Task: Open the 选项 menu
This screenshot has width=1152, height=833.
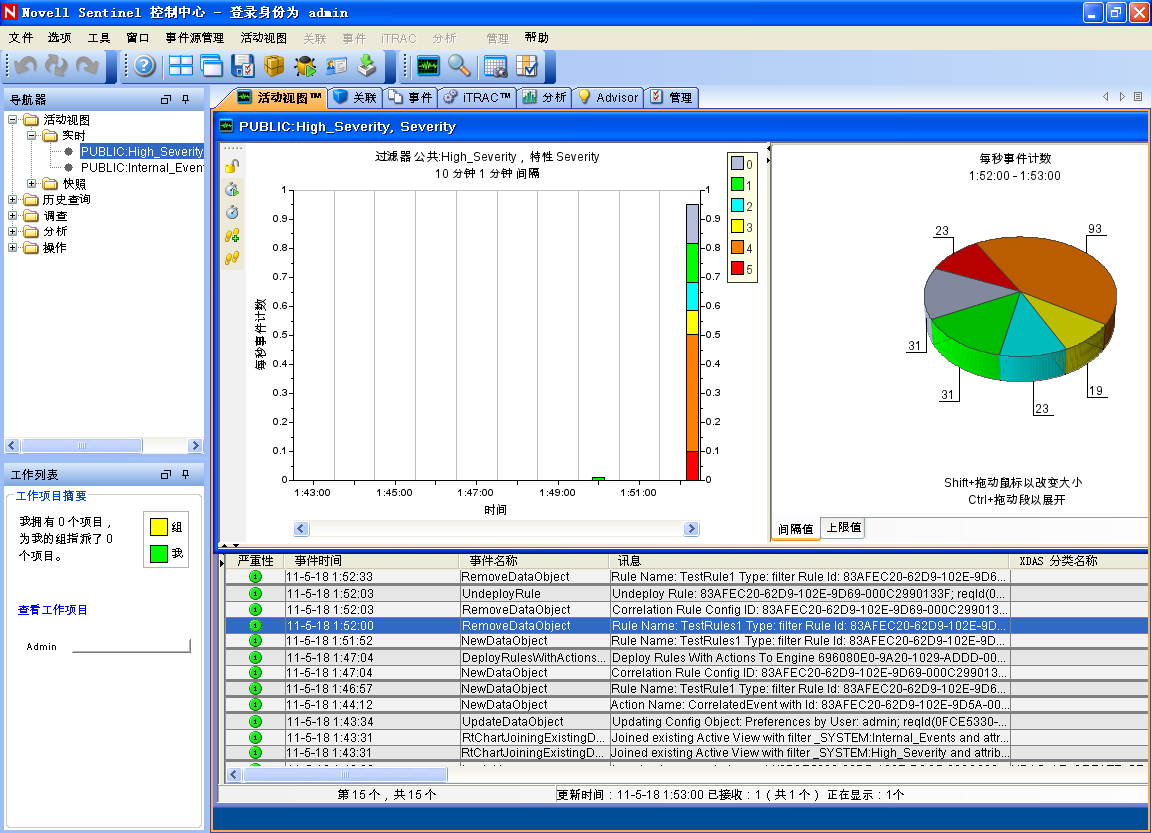Action: coord(60,37)
